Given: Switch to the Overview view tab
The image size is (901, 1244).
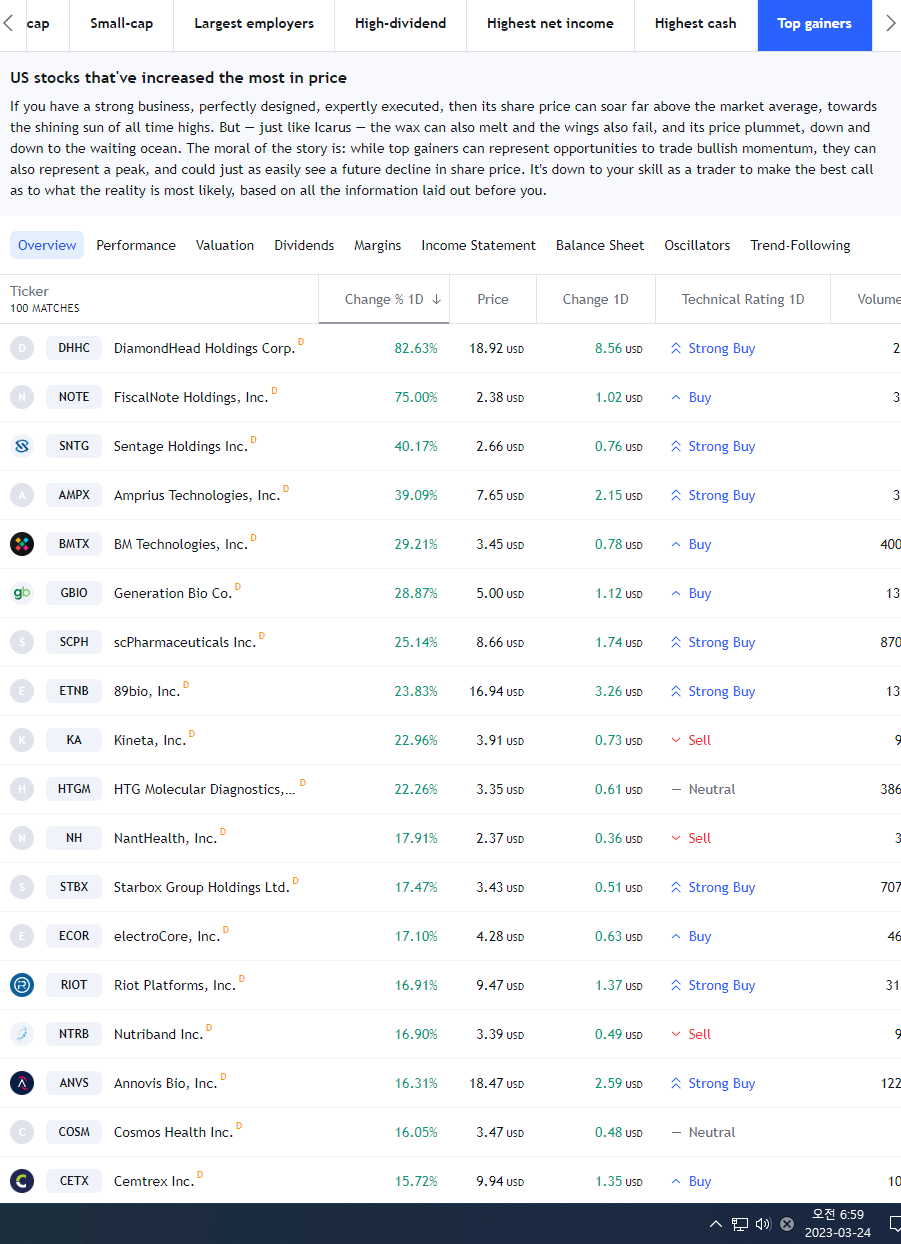Looking at the screenshot, I should [47, 245].
